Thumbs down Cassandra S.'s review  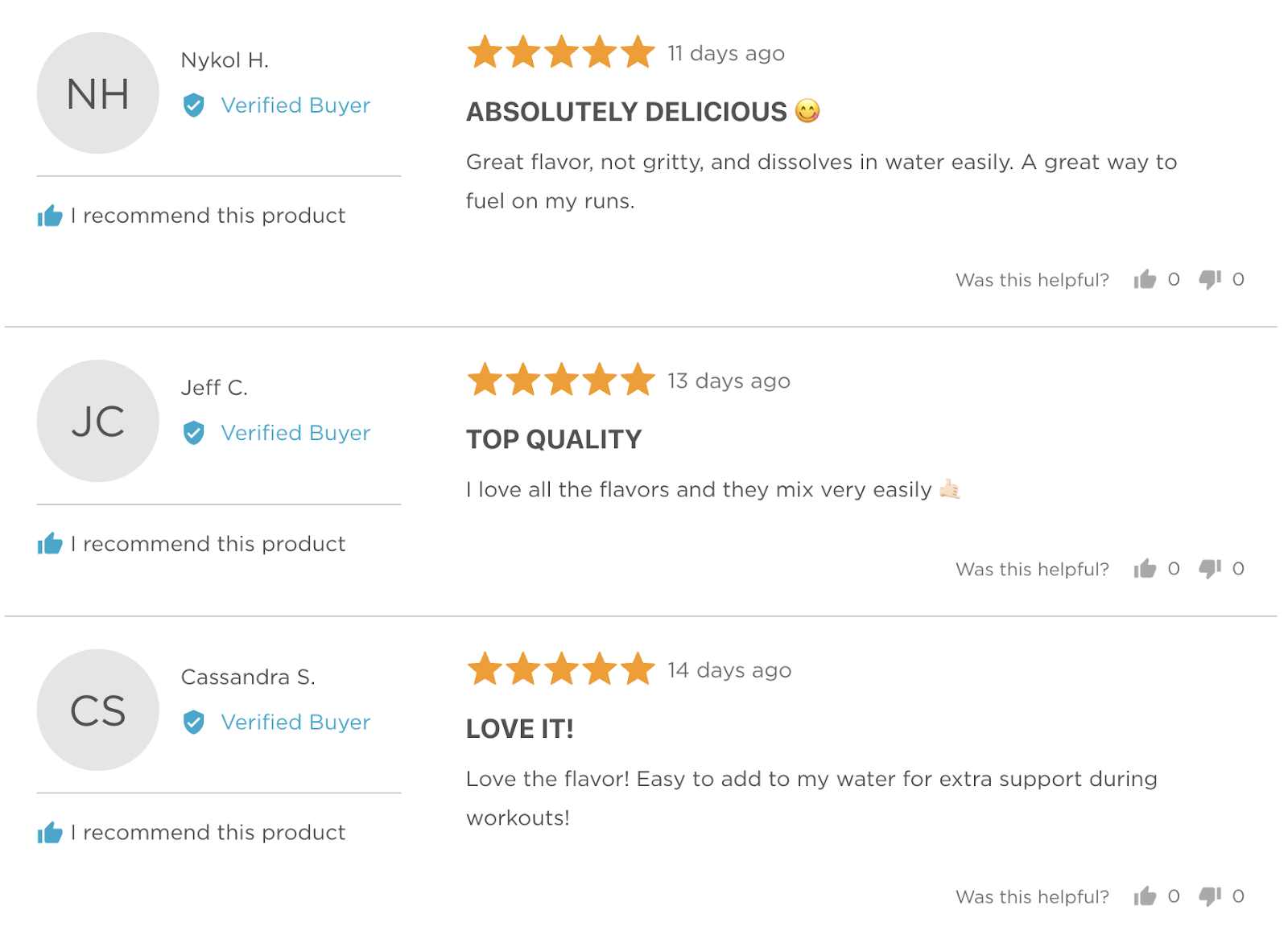pyautogui.click(x=1210, y=896)
